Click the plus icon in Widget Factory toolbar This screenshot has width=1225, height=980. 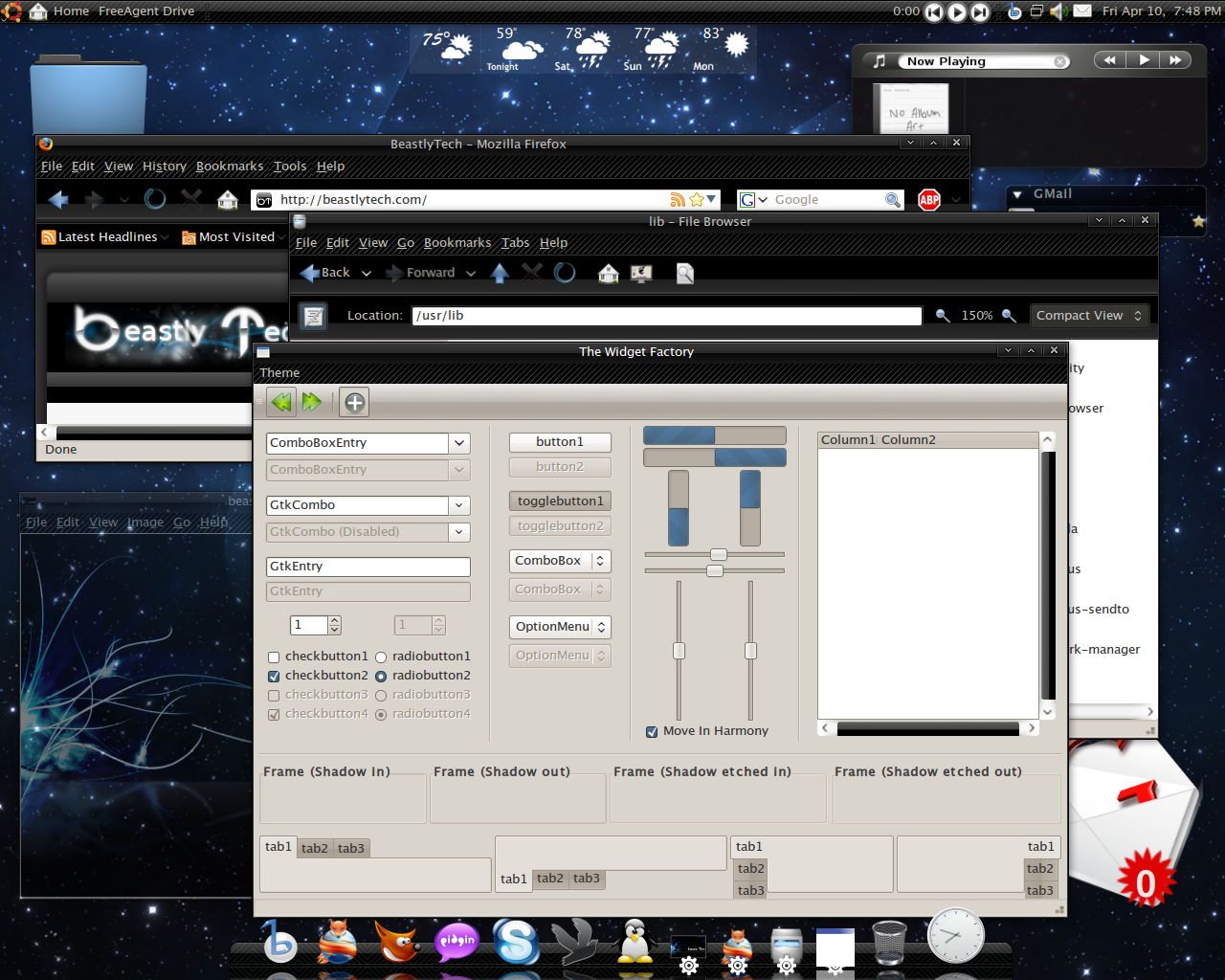click(354, 403)
